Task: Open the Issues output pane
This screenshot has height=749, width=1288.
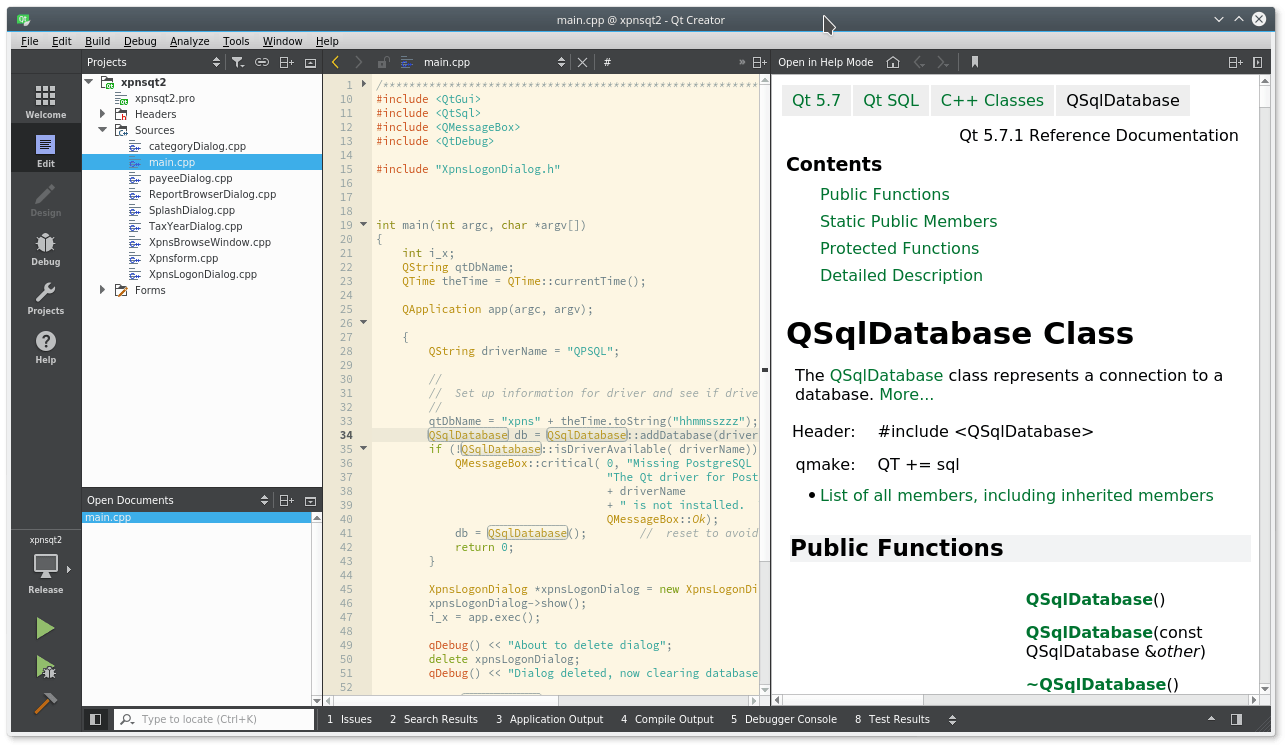Action: point(349,719)
